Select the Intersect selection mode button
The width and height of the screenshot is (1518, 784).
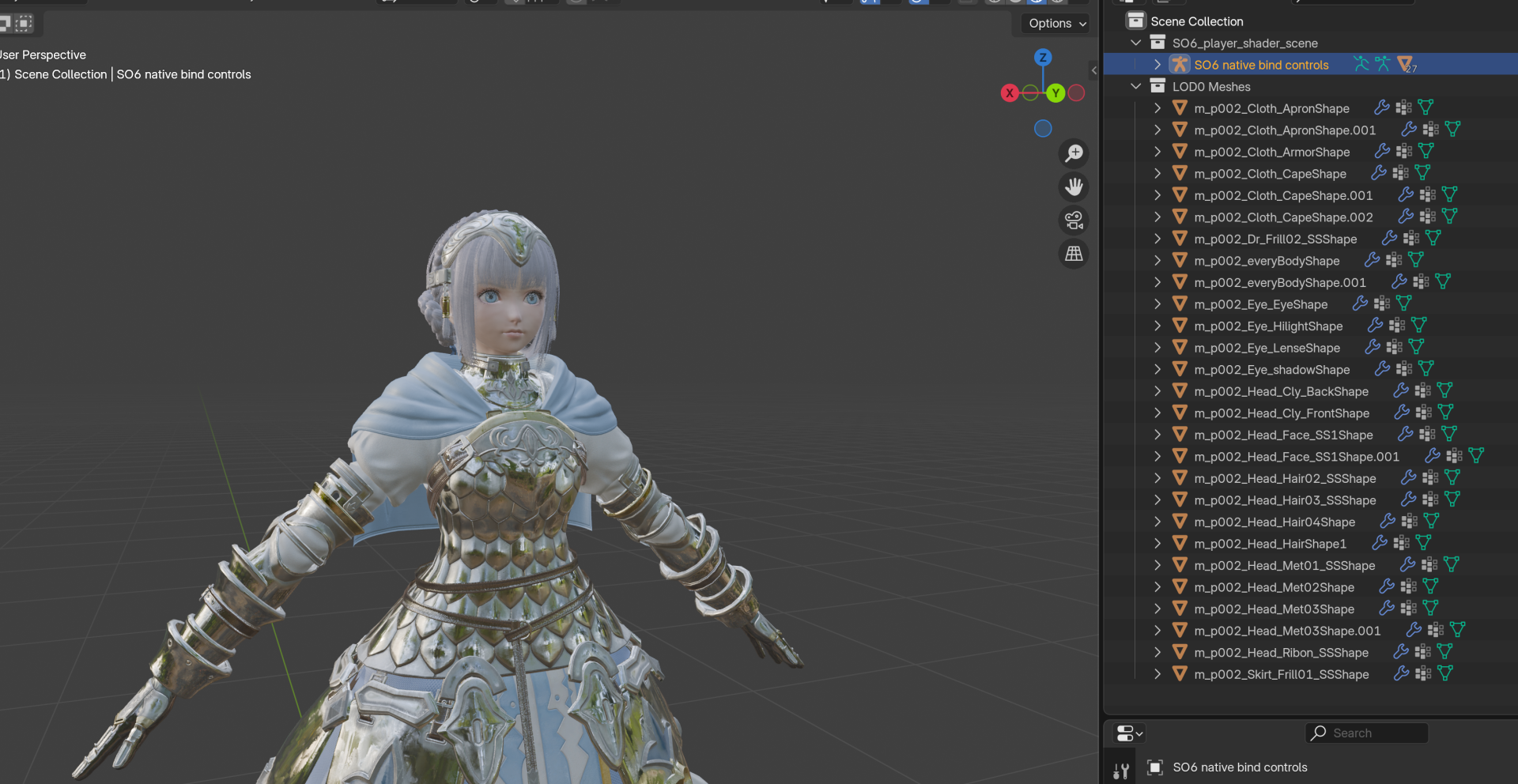pyautogui.click(x=25, y=23)
